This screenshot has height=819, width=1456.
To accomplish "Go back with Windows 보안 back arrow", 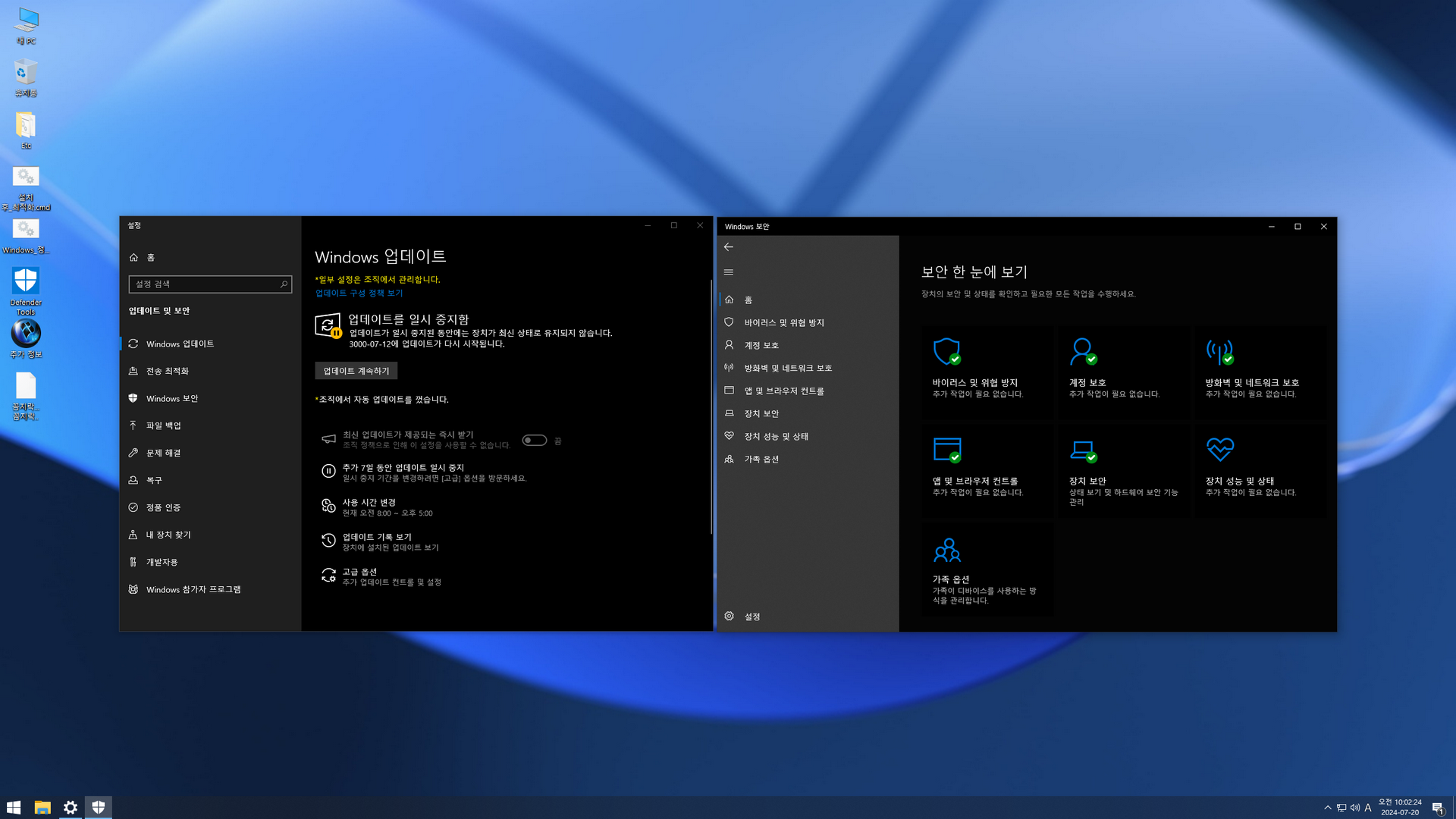I will click(x=729, y=247).
